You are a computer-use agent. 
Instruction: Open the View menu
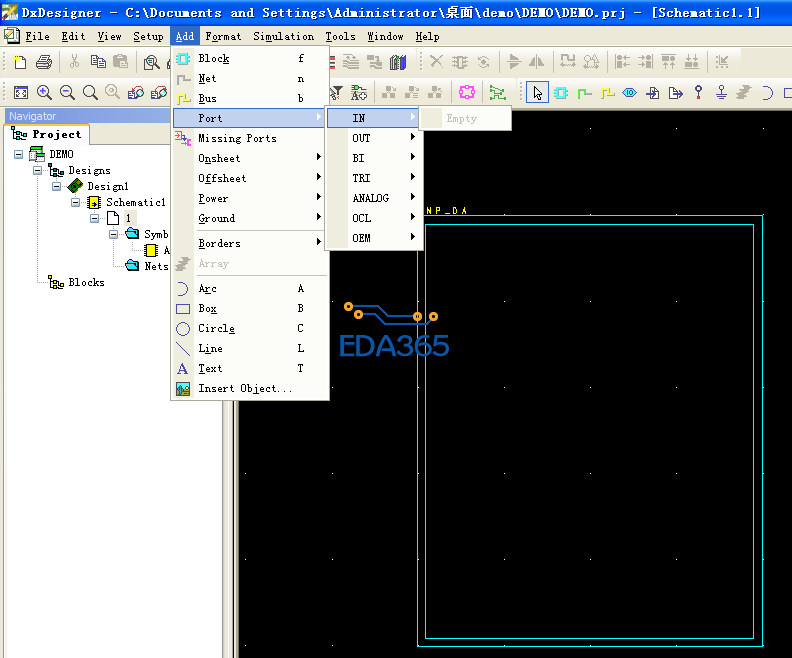pos(109,36)
